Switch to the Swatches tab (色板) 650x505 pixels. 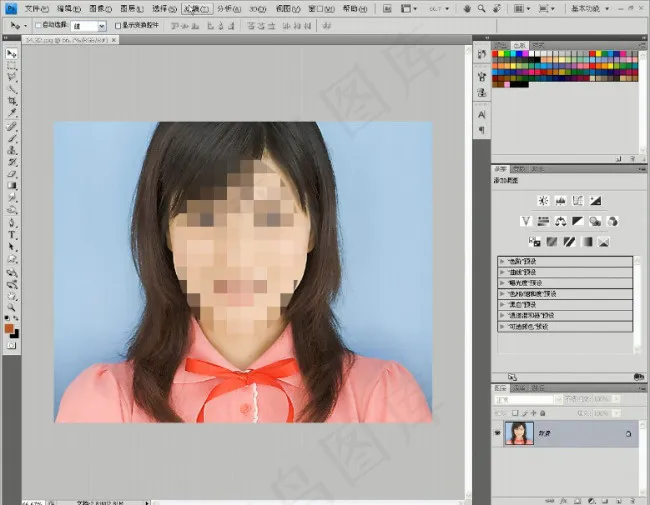coord(519,45)
